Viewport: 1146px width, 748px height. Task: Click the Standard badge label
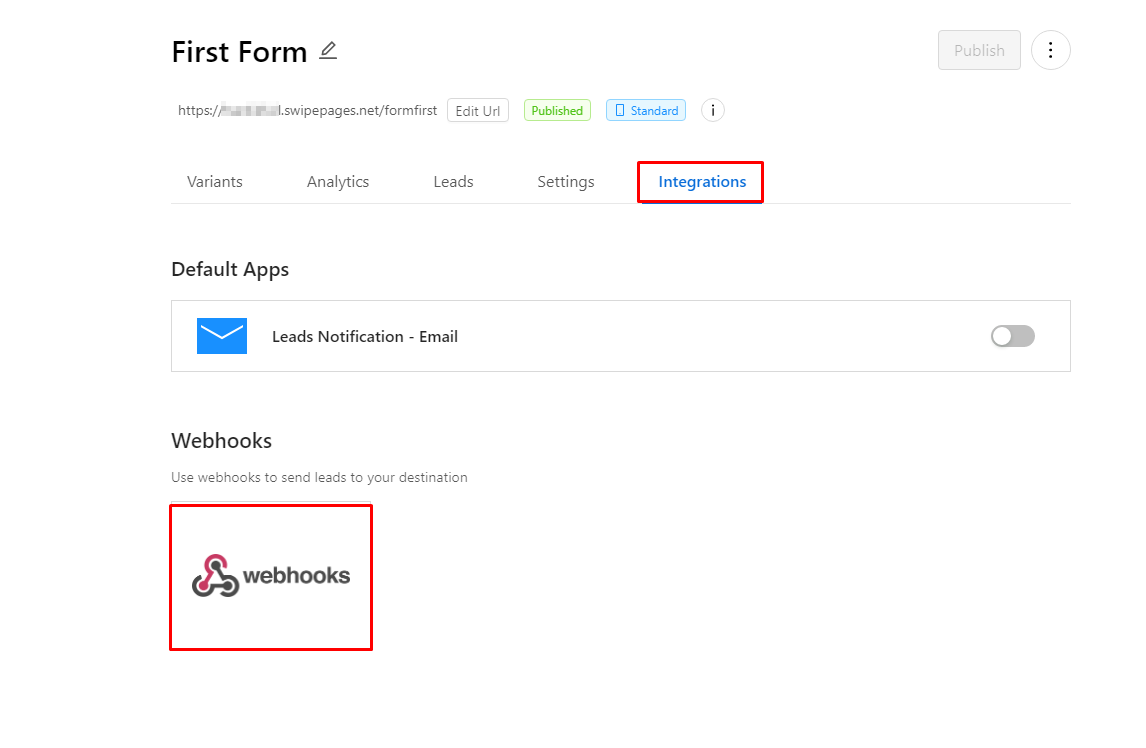click(645, 110)
